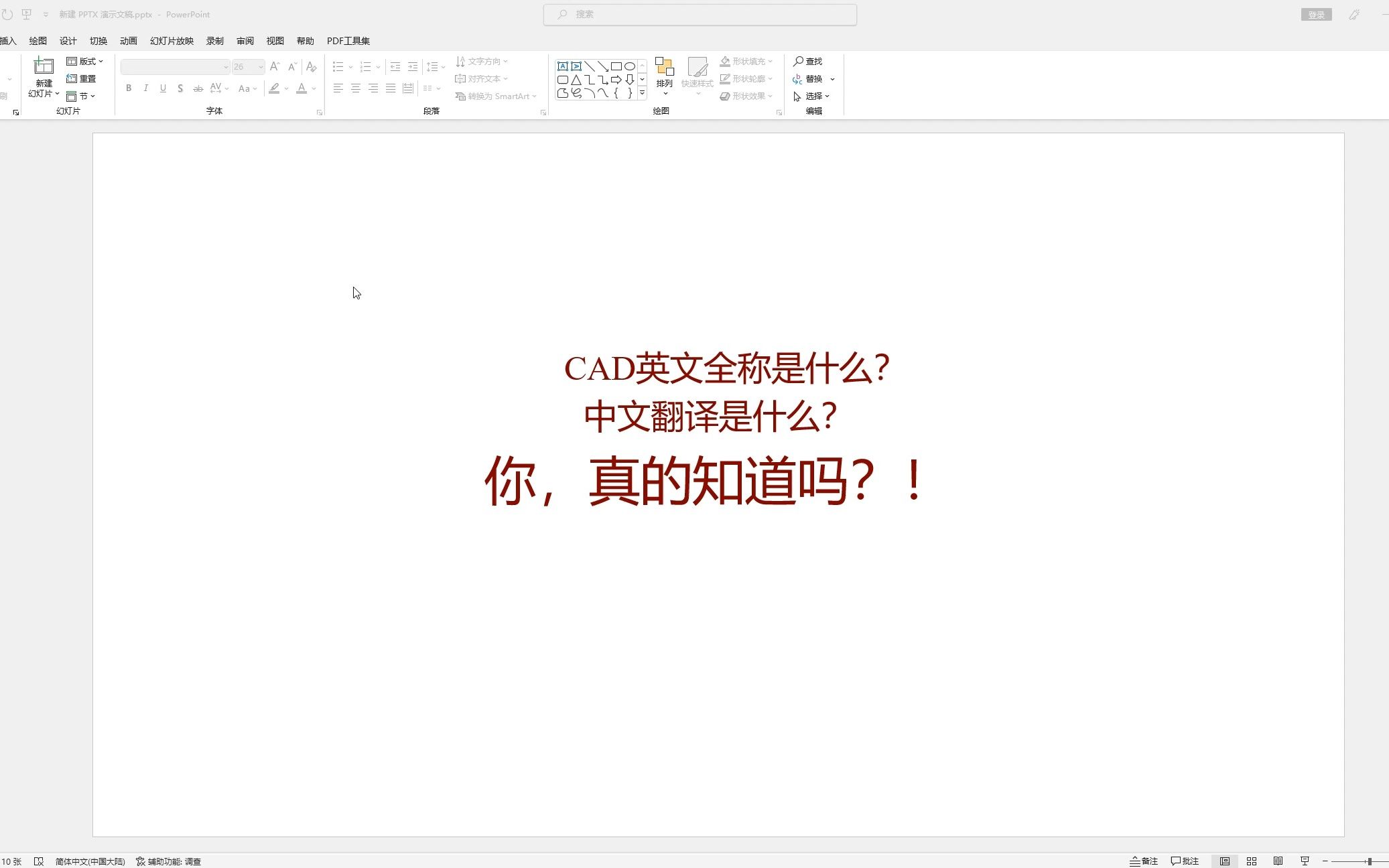This screenshot has height=868, width=1389.
Task: Open Text Direction (文字方向) dropdown
Action: pyautogui.click(x=481, y=61)
